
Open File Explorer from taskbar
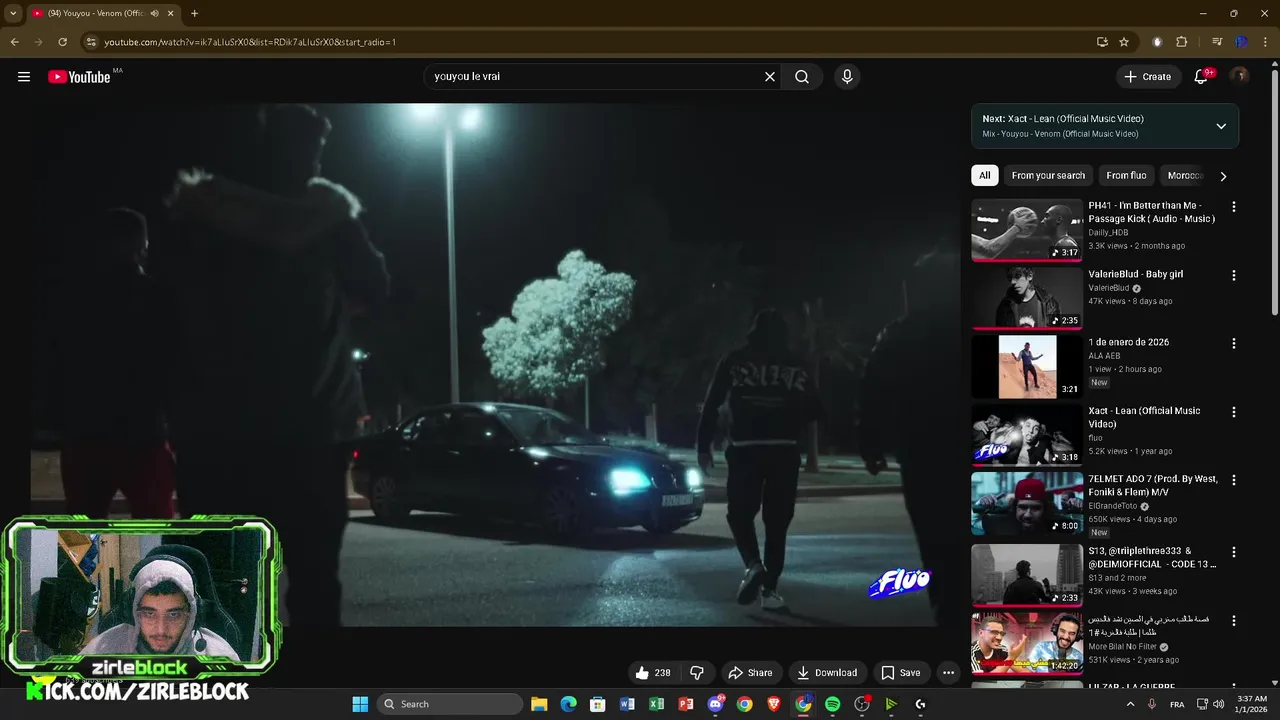pyautogui.click(x=539, y=704)
